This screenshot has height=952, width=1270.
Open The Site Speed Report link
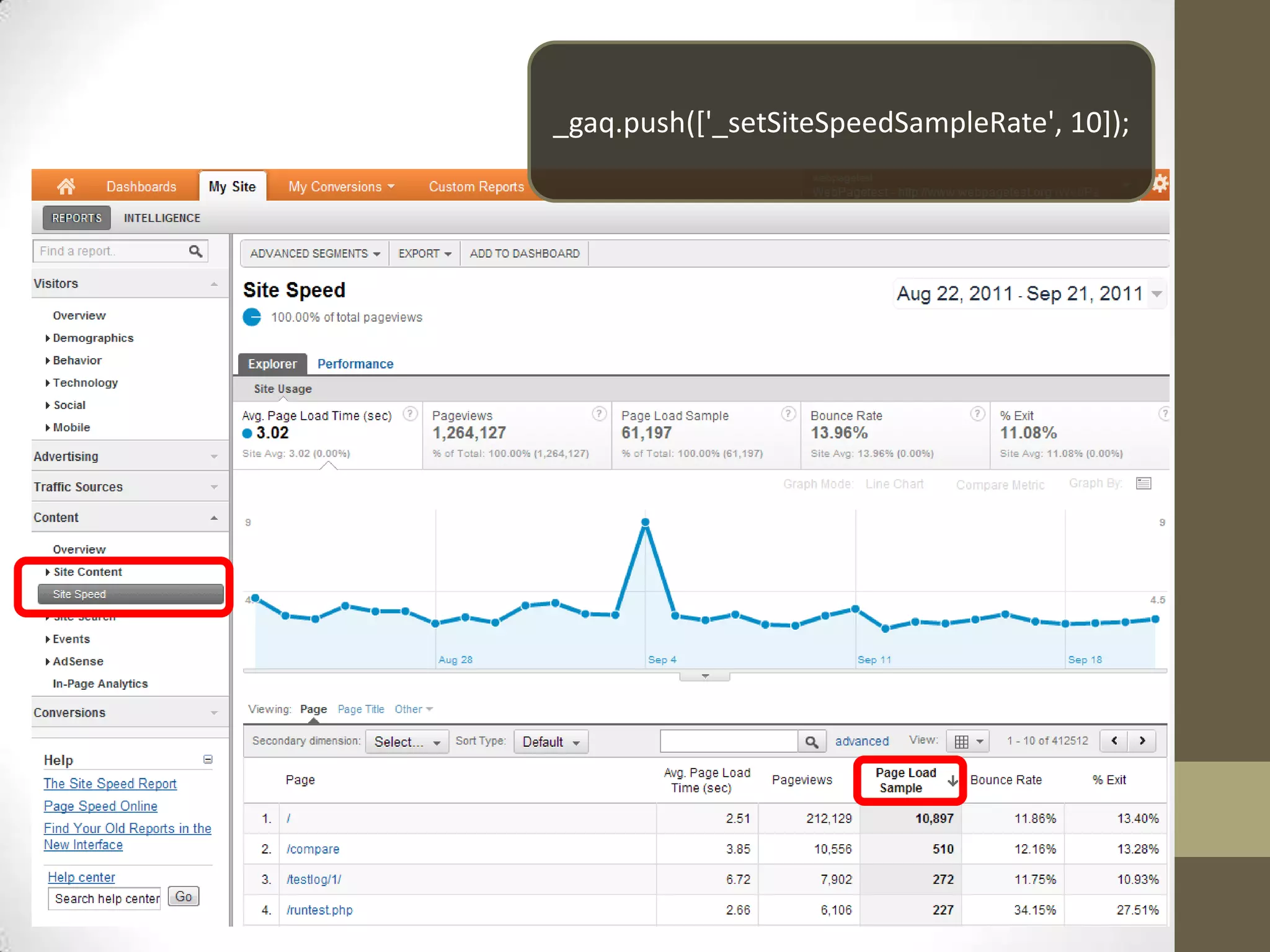[110, 783]
